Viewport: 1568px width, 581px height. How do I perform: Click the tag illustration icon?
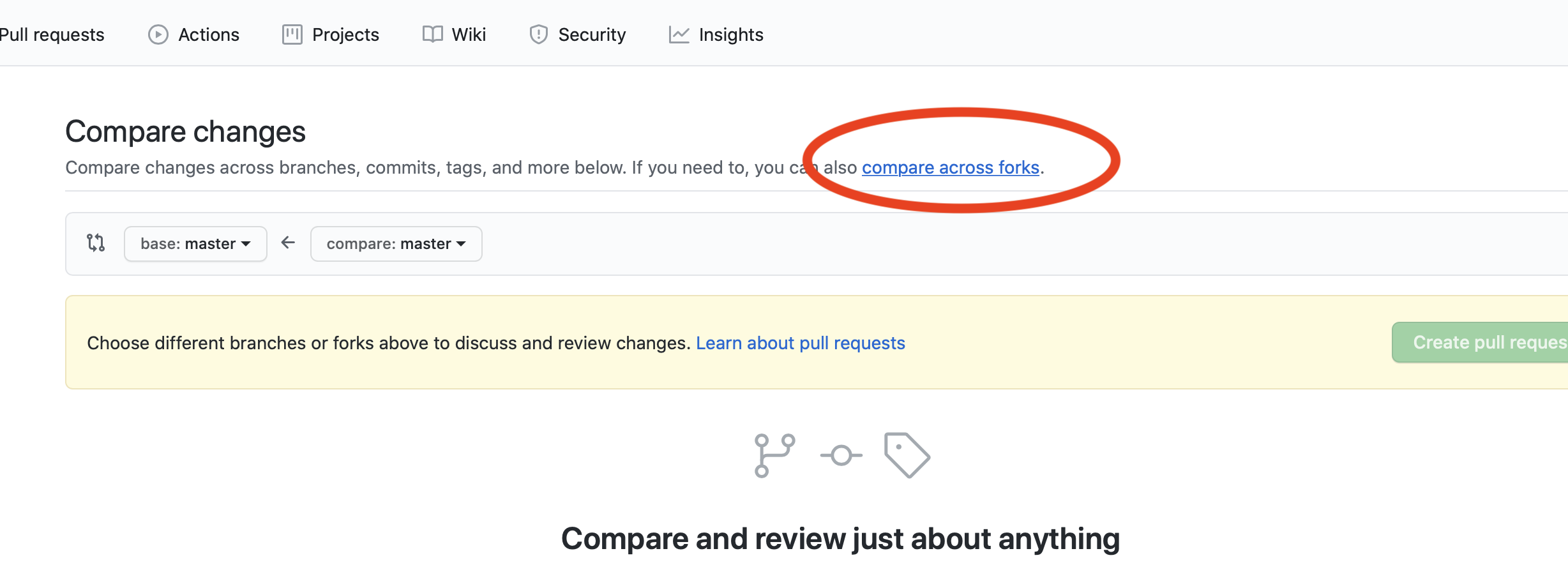(x=907, y=455)
